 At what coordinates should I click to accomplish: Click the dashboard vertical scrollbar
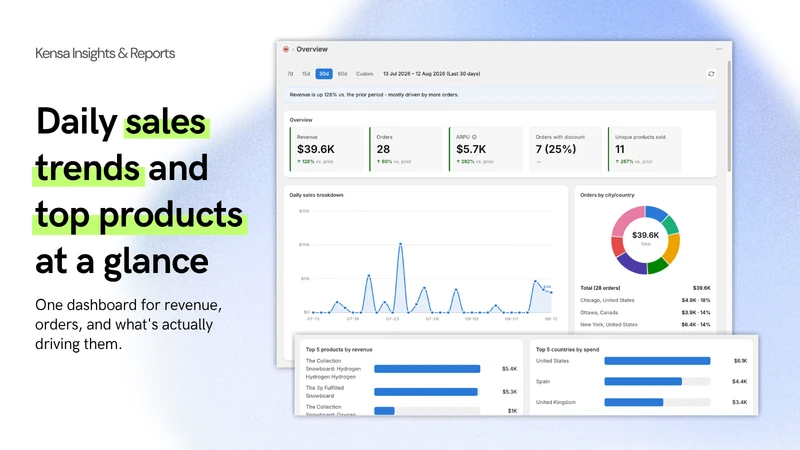(x=729, y=116)
